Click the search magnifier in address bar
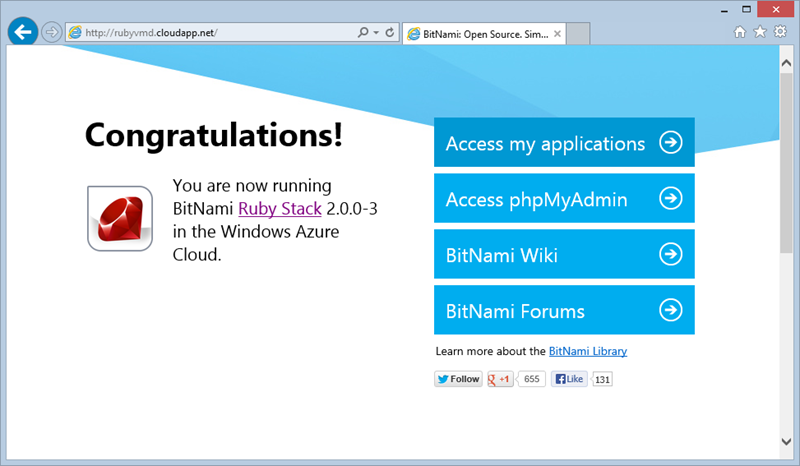The image size is (800, 466). click(x=363, y=33)
